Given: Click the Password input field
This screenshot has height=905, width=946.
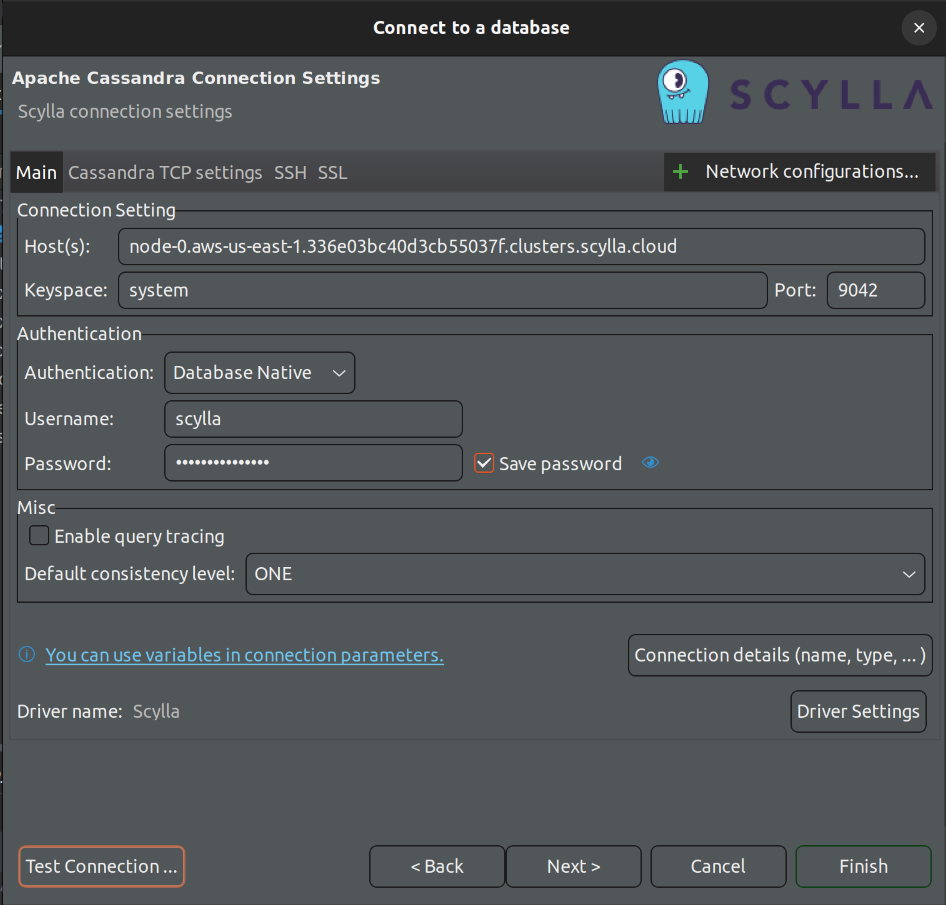Looking at the screenshot, I should tap(313, 463).
